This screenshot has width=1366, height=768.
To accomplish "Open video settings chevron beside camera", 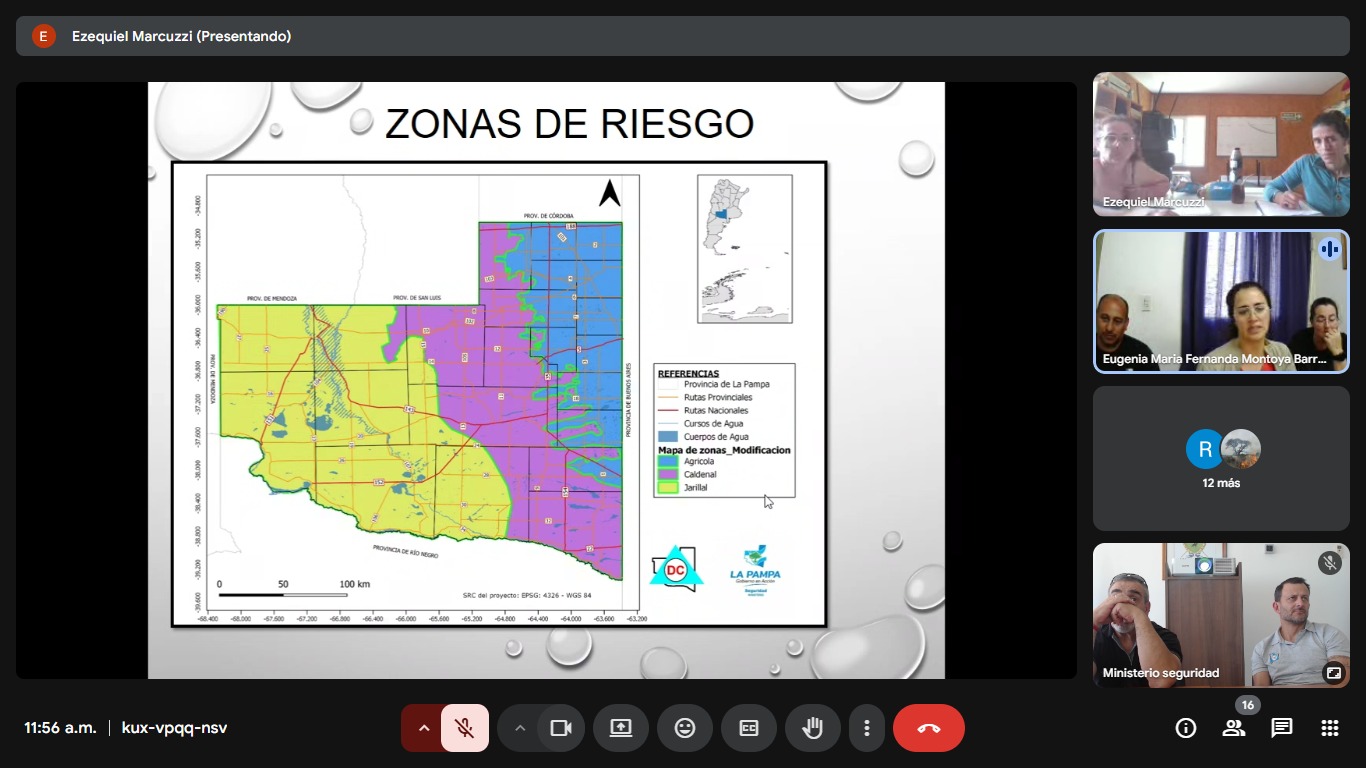I will coord(519,728).
